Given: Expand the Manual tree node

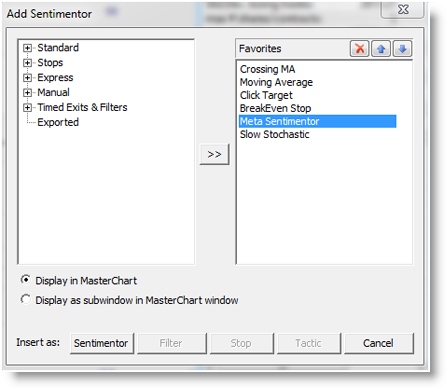Looking at the screenshot, I should click(x=27, y=92).
